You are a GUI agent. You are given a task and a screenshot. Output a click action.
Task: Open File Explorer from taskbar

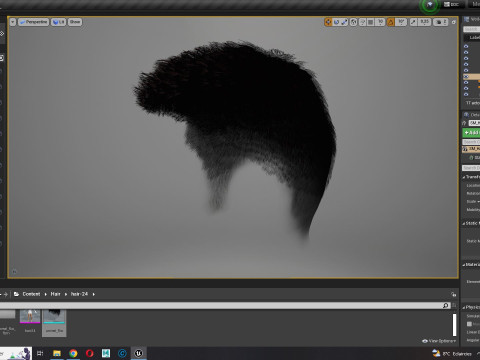[x=57, y=353]
